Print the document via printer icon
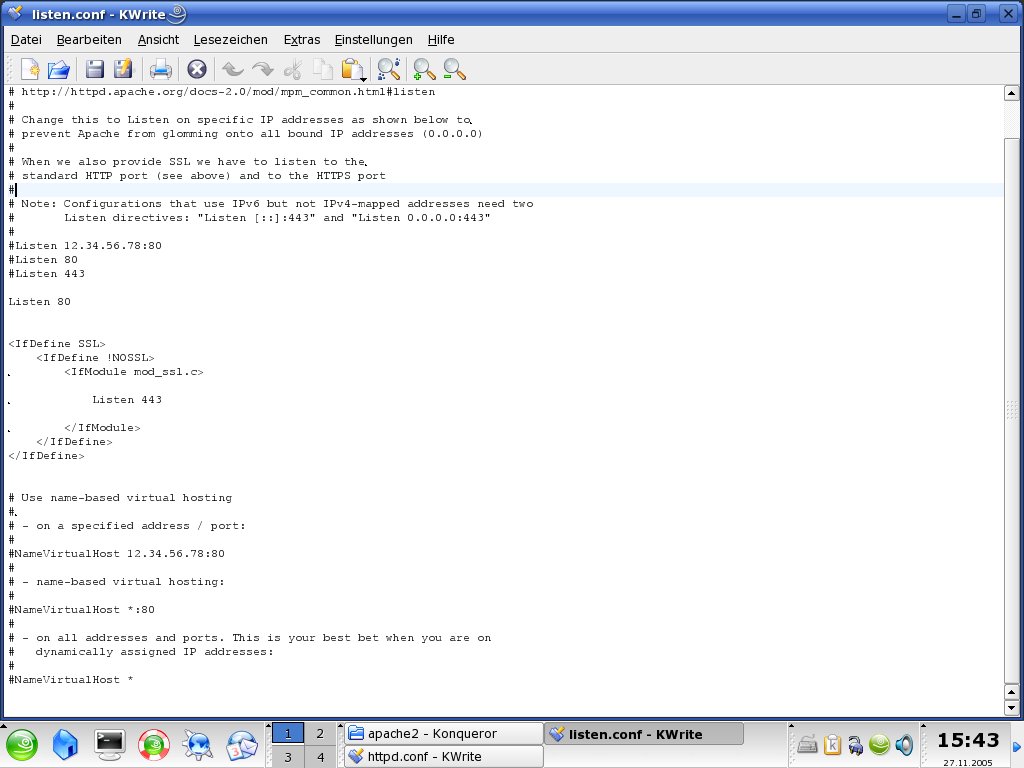Screen dimensions: 1024x768 pyautogui.click(x=160, y=69)
